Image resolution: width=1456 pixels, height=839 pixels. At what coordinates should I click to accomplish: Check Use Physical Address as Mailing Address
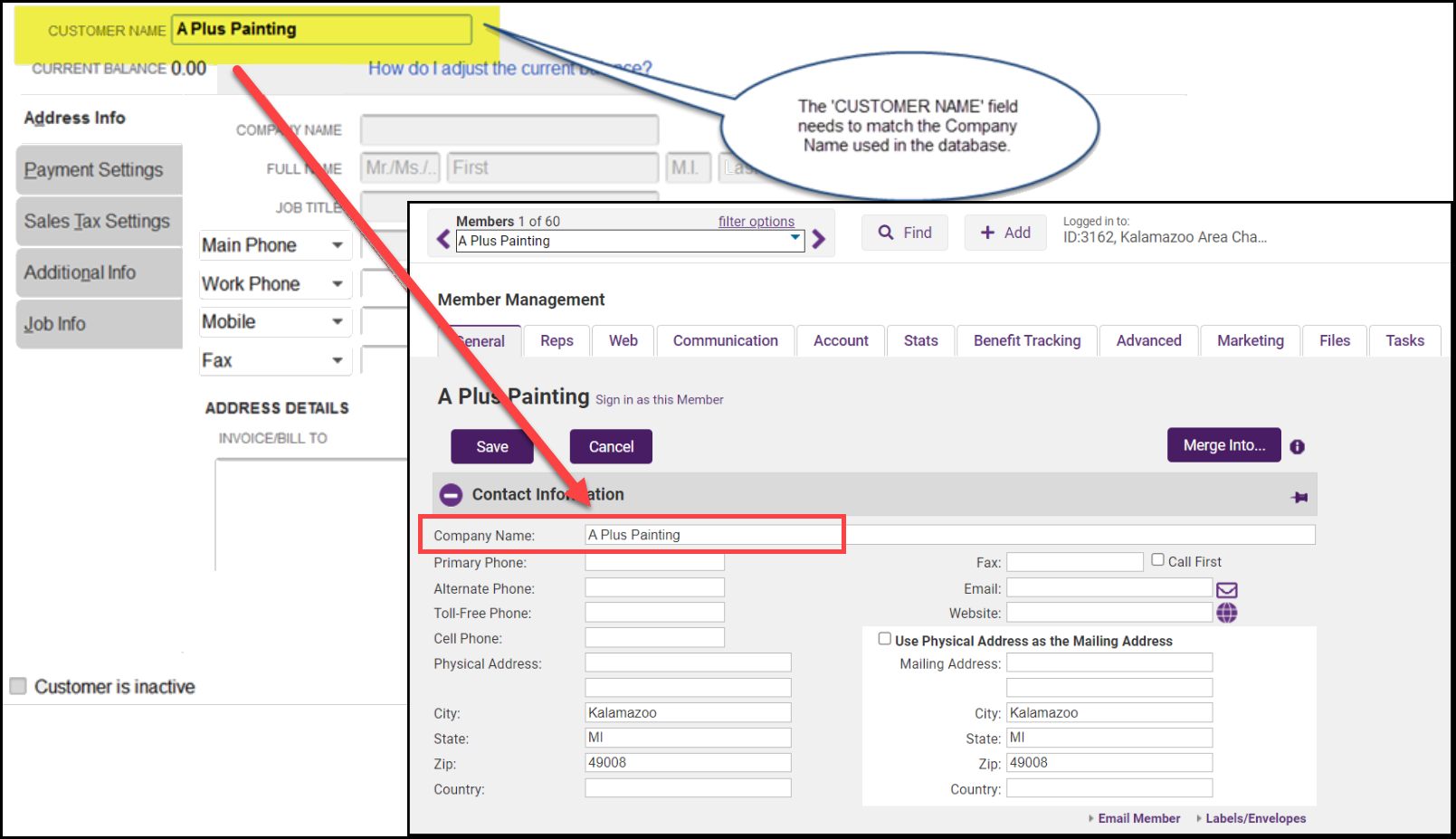pyautogui.click(x=884, y=639)
